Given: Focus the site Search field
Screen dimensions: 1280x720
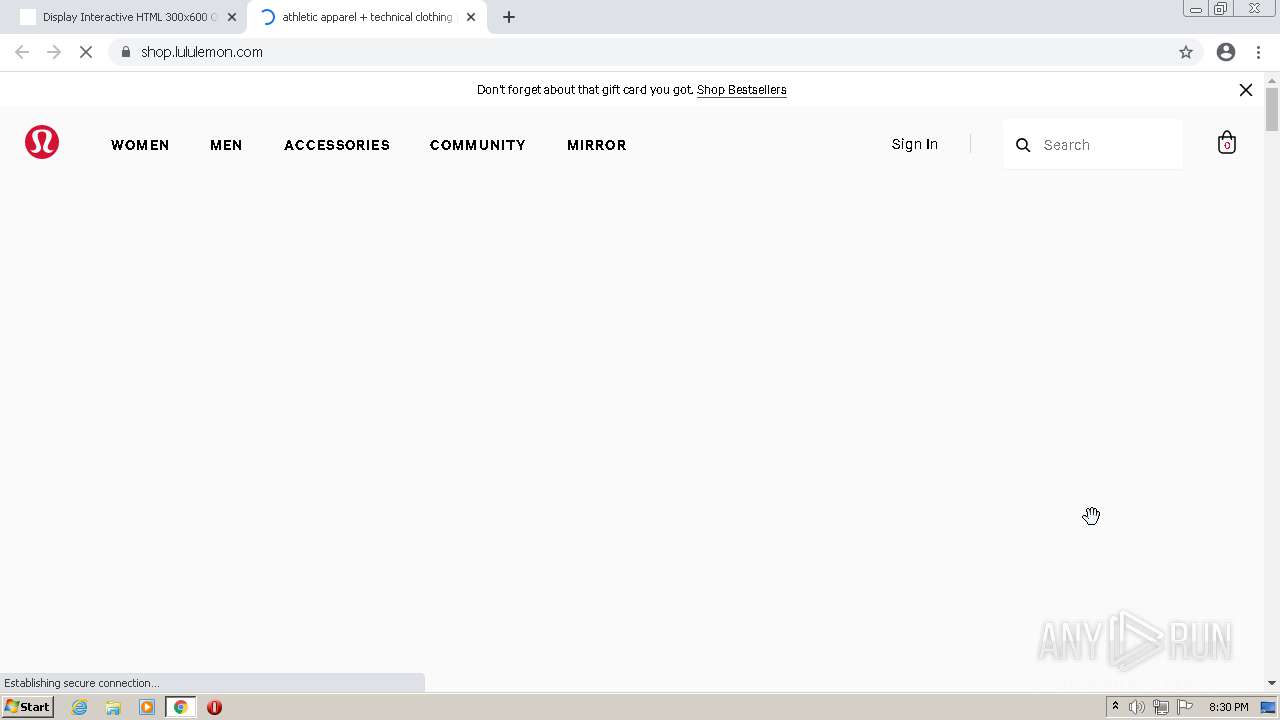Looking at the screenshot, I should tap(1093, 145).
